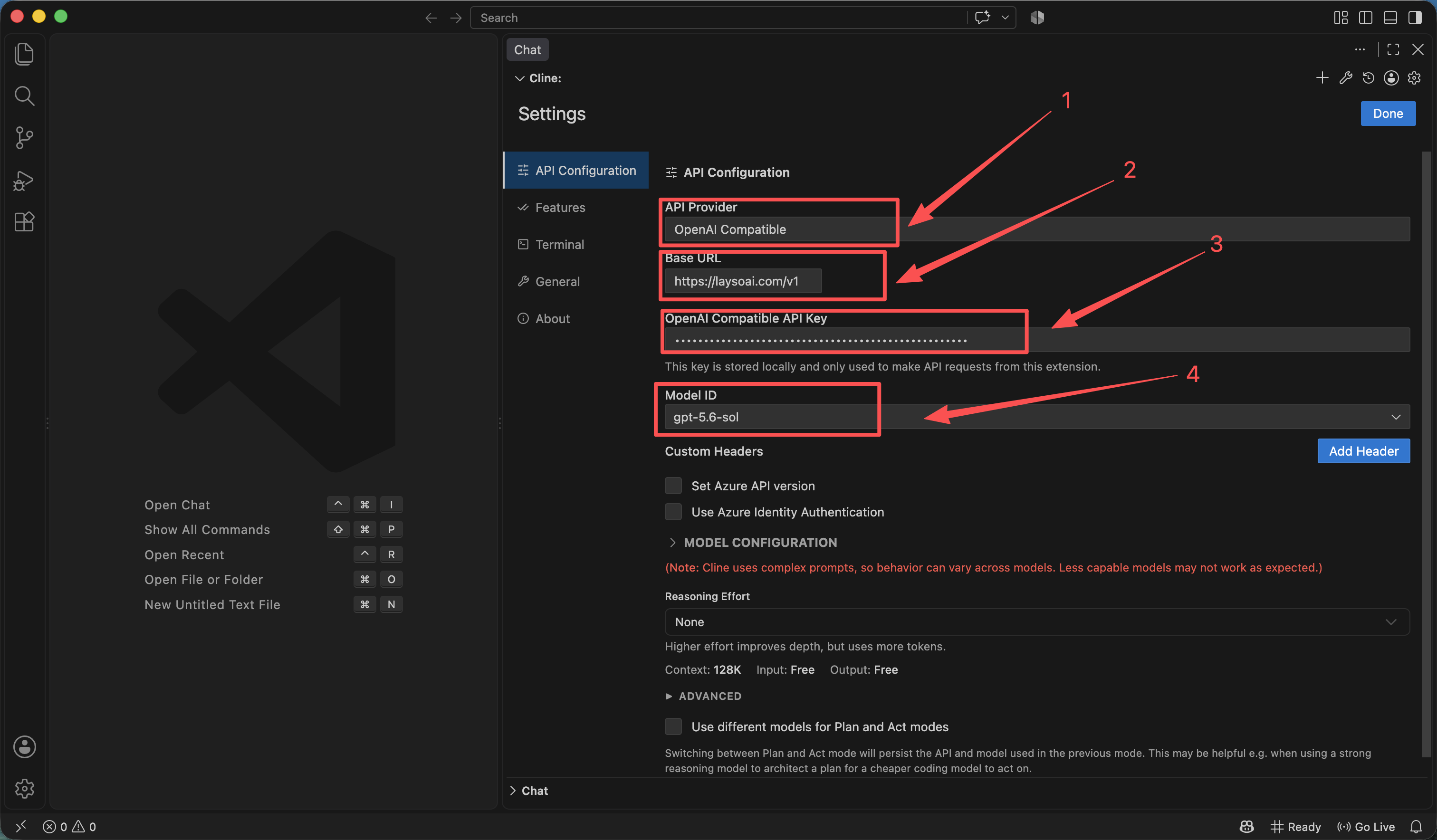Expand the ADVANCED section
1437x840 pixels.
704,696
